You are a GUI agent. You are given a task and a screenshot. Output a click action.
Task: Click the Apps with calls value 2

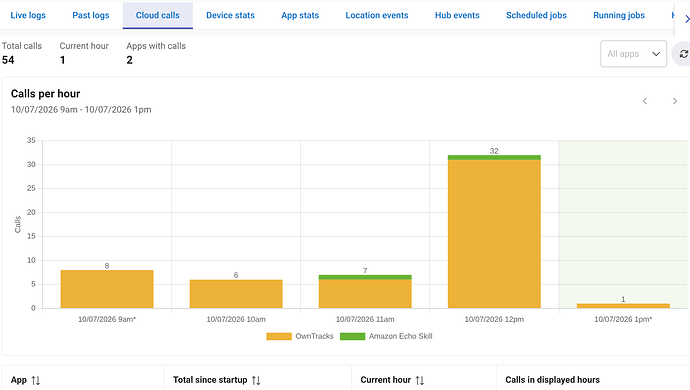tap(129, 60)
